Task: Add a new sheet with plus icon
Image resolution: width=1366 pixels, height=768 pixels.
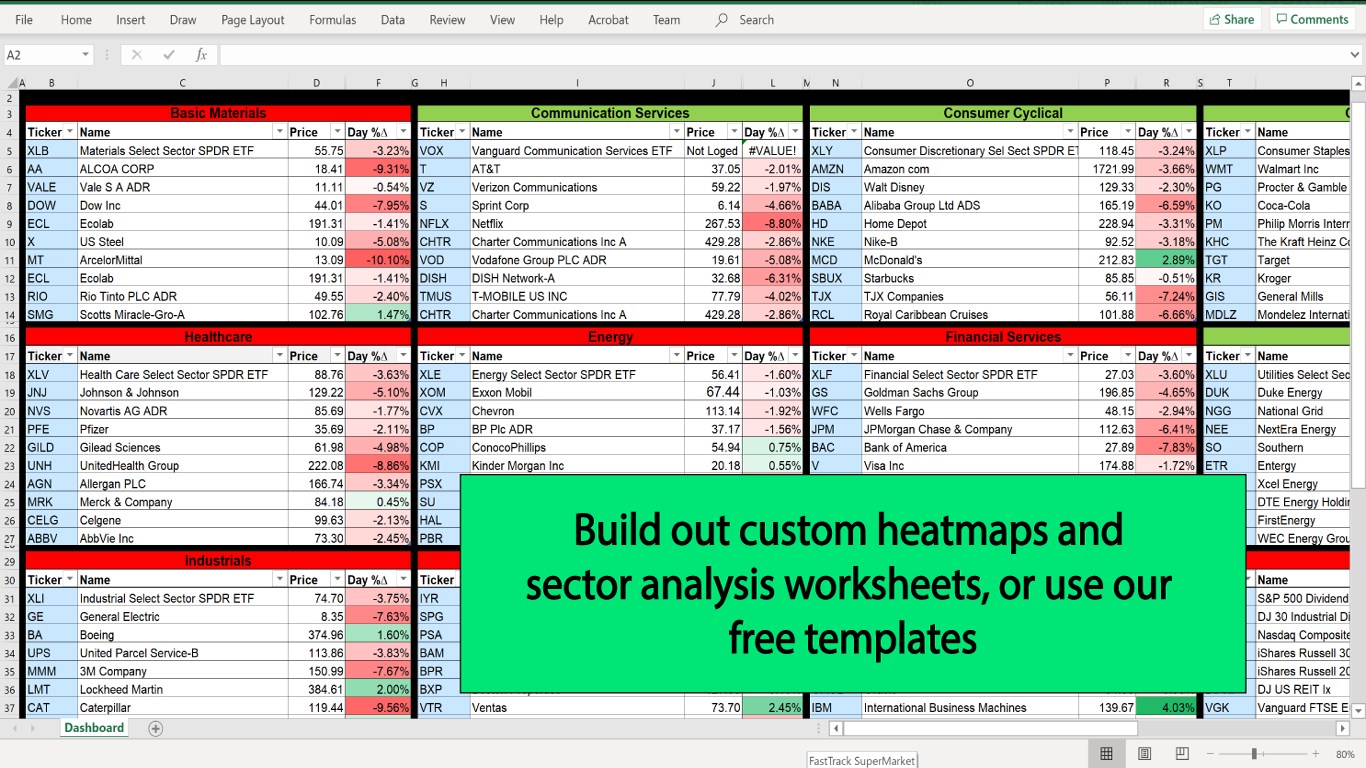Action: tap(156, 729)
